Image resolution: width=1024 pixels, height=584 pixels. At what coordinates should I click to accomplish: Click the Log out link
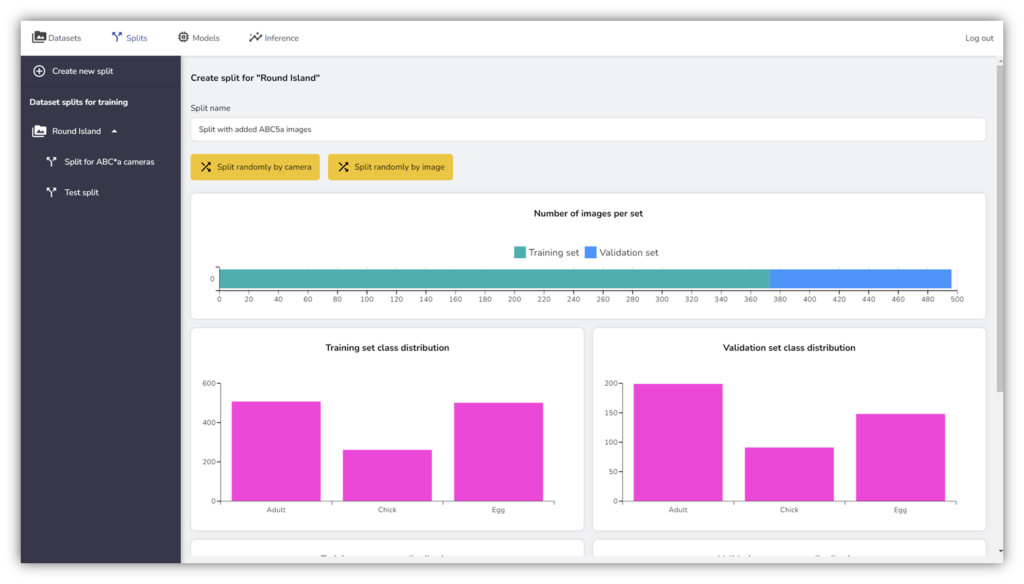click(978, 38)
